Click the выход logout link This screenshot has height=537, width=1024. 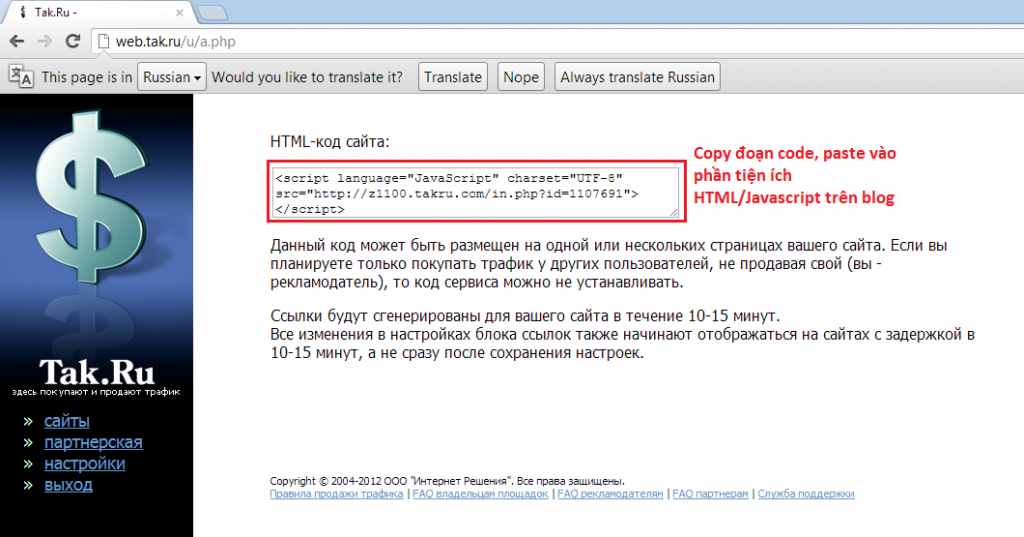[x=69, y=485]
